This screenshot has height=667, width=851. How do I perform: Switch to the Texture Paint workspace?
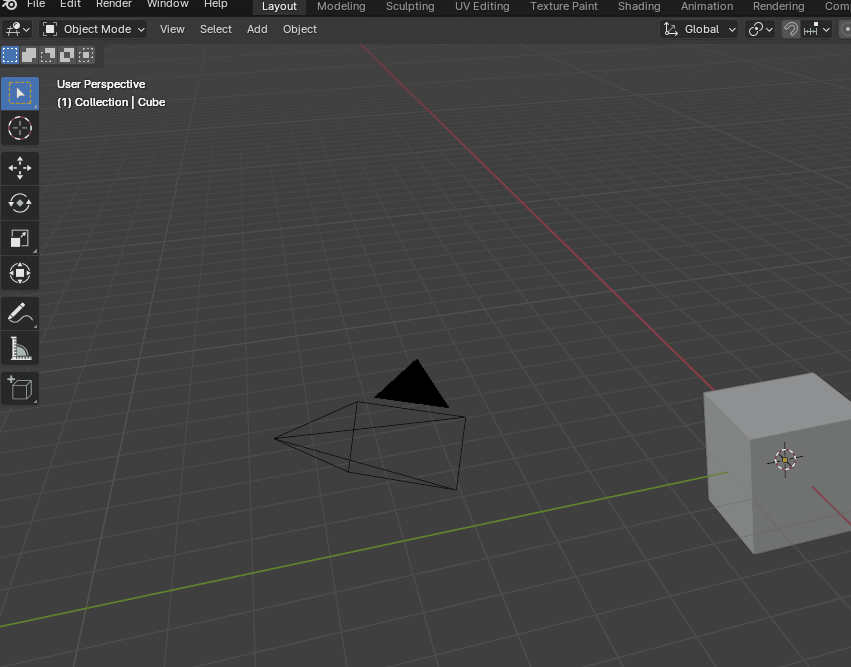click(563, 7)
